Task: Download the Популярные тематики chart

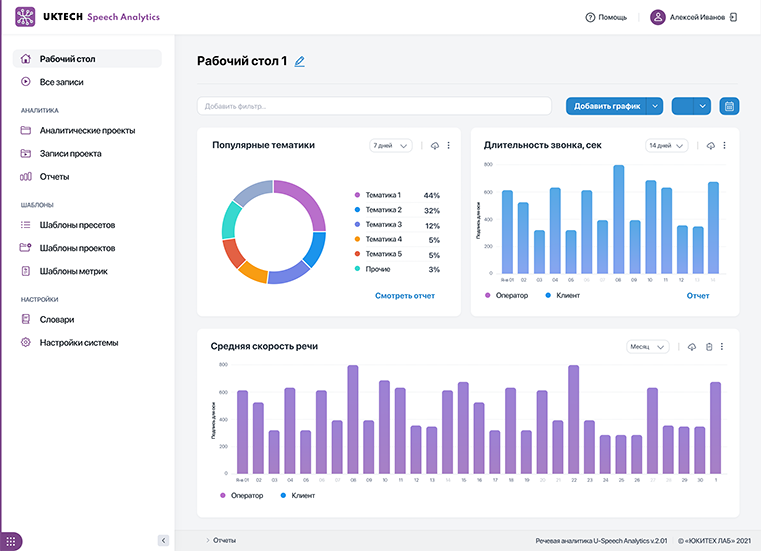Action: tap(434, 146)
